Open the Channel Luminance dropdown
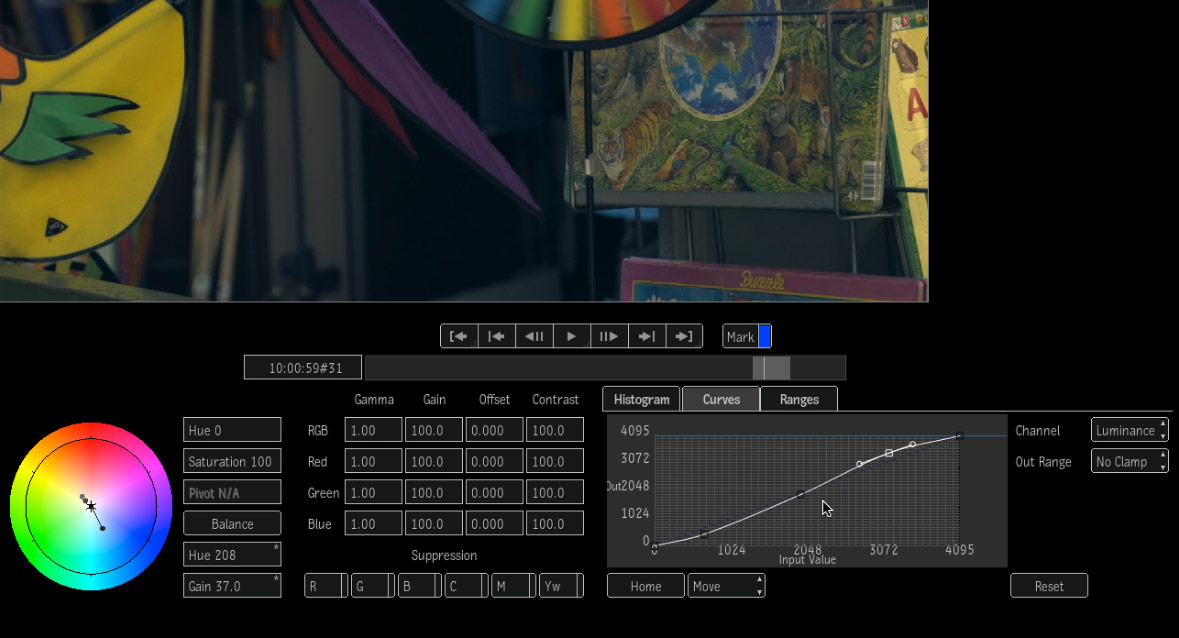Screen dimensions: 1179x638 pyautogui.click(x=1129, y=431)
